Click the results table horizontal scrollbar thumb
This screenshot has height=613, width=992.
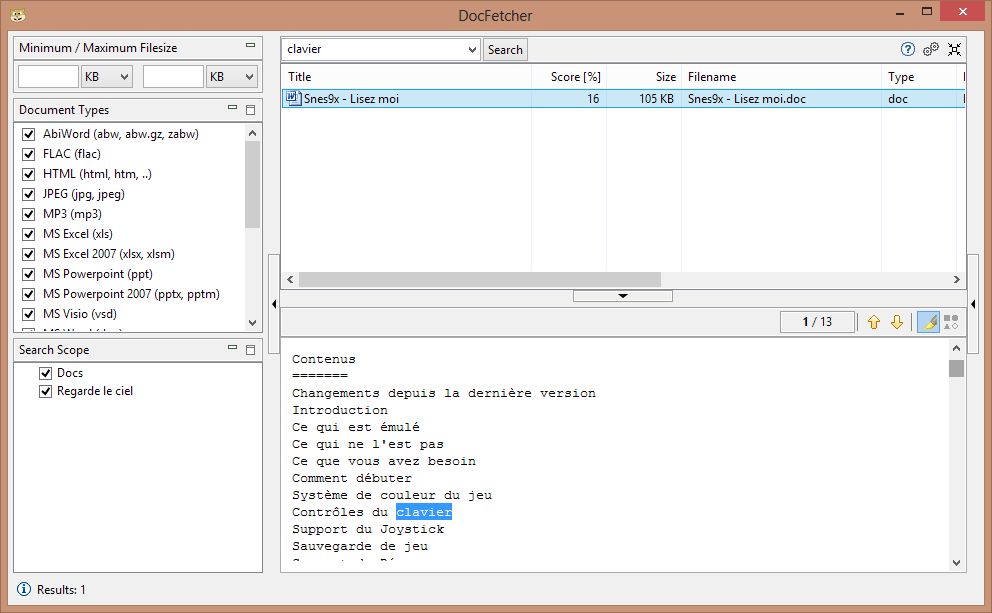(x=480, y=279)
